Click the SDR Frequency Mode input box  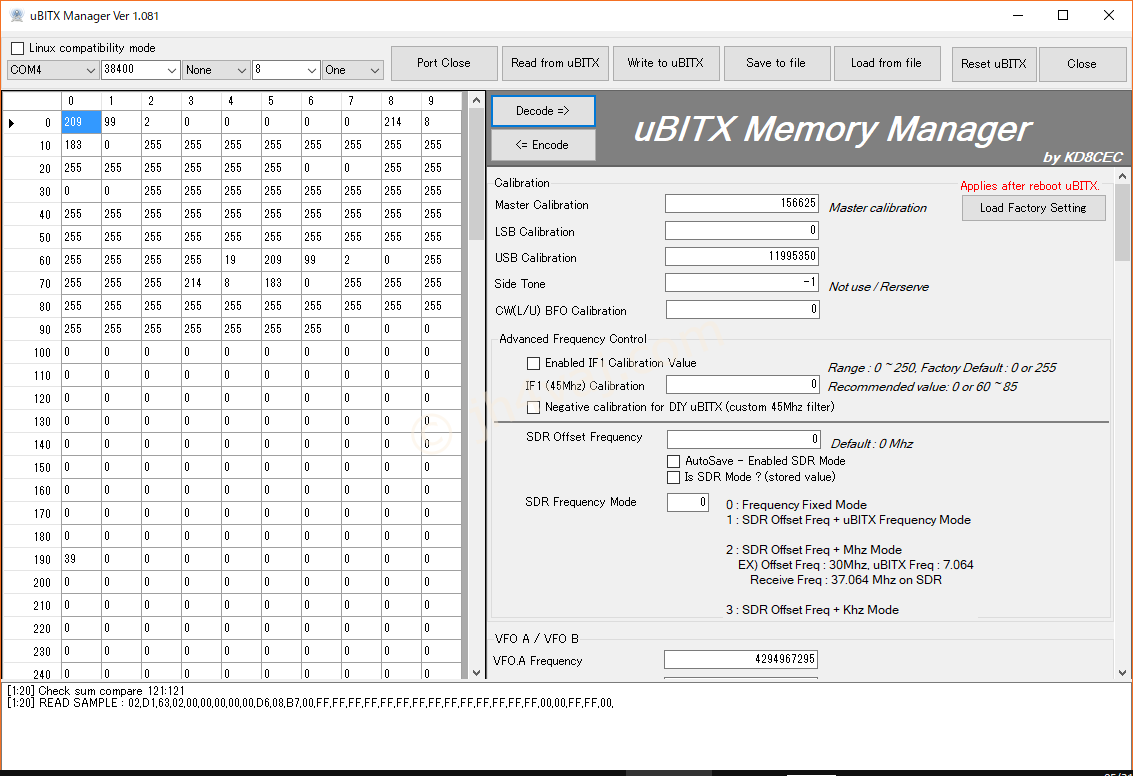tap(688, 502)
